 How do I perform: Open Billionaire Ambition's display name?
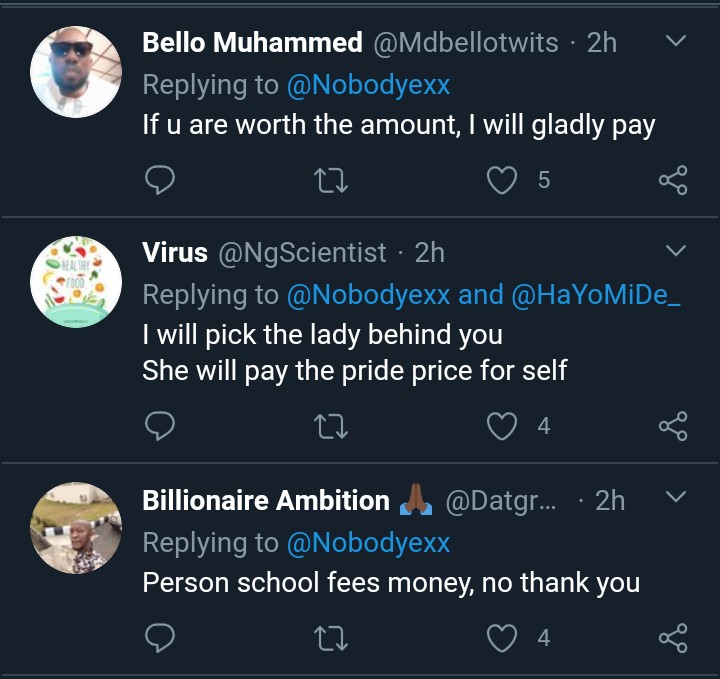click(266, 500)
